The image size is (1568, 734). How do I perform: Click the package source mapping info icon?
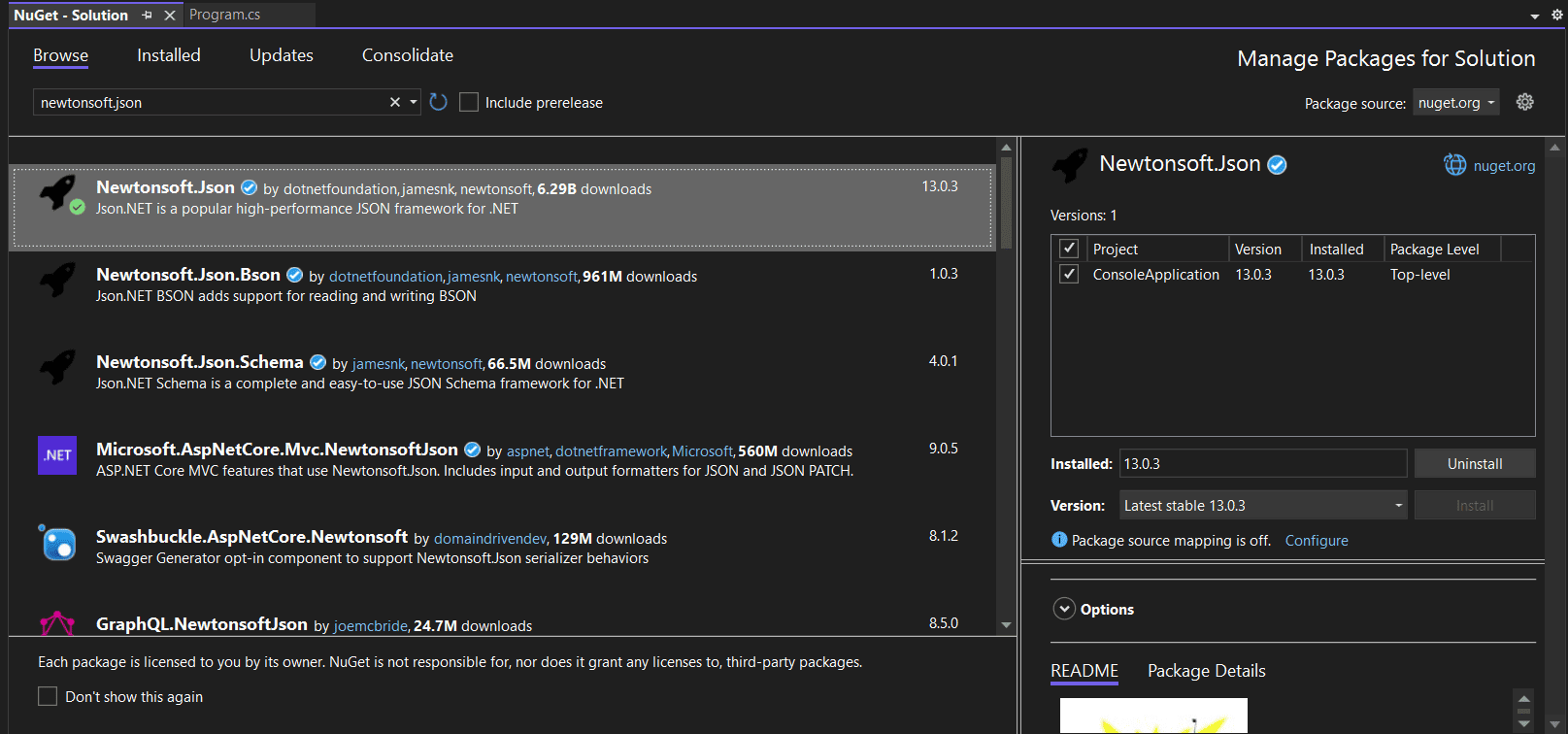point(1059,540)
